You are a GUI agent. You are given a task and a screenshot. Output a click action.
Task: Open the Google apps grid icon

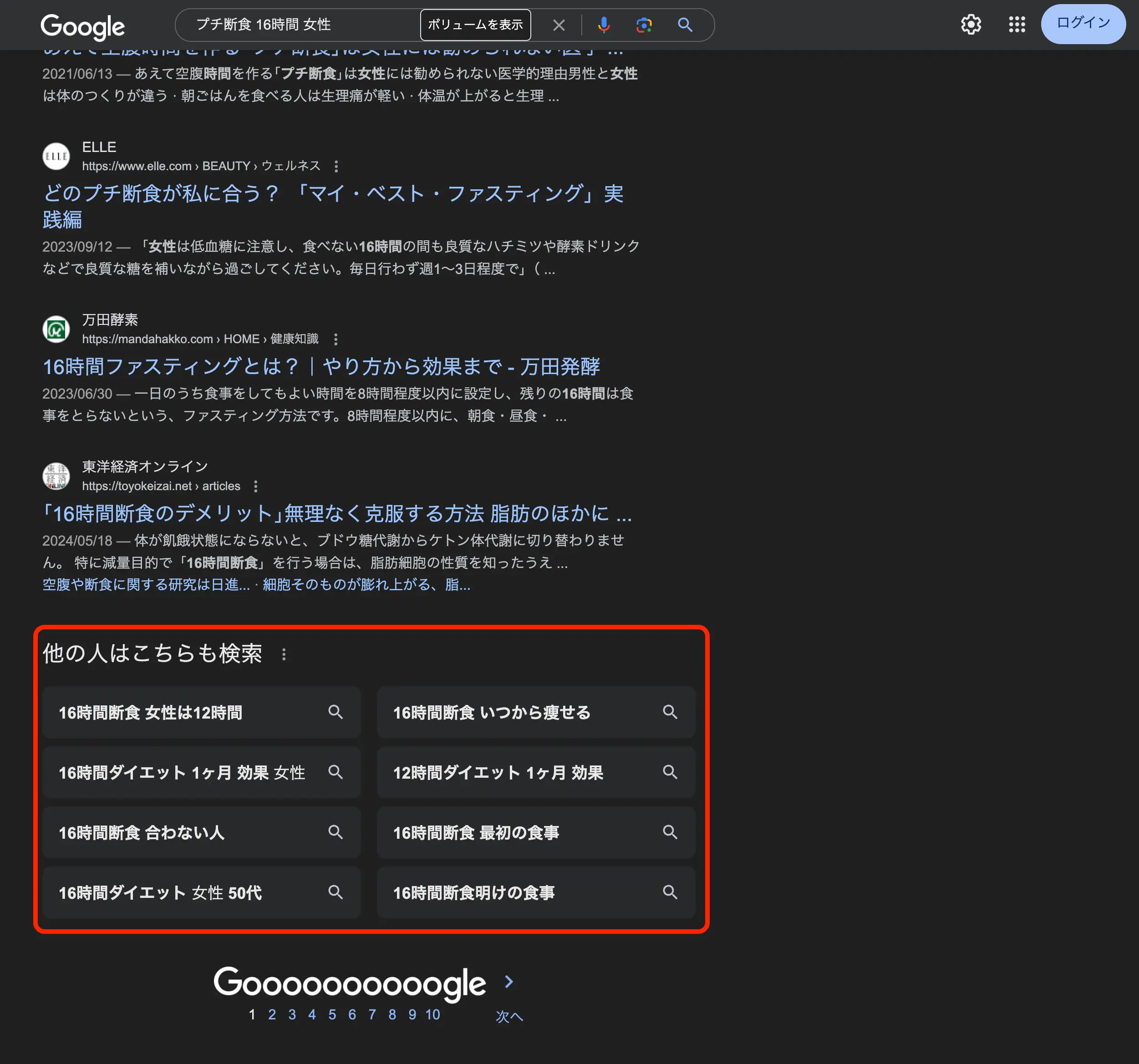pos(1017,25)
